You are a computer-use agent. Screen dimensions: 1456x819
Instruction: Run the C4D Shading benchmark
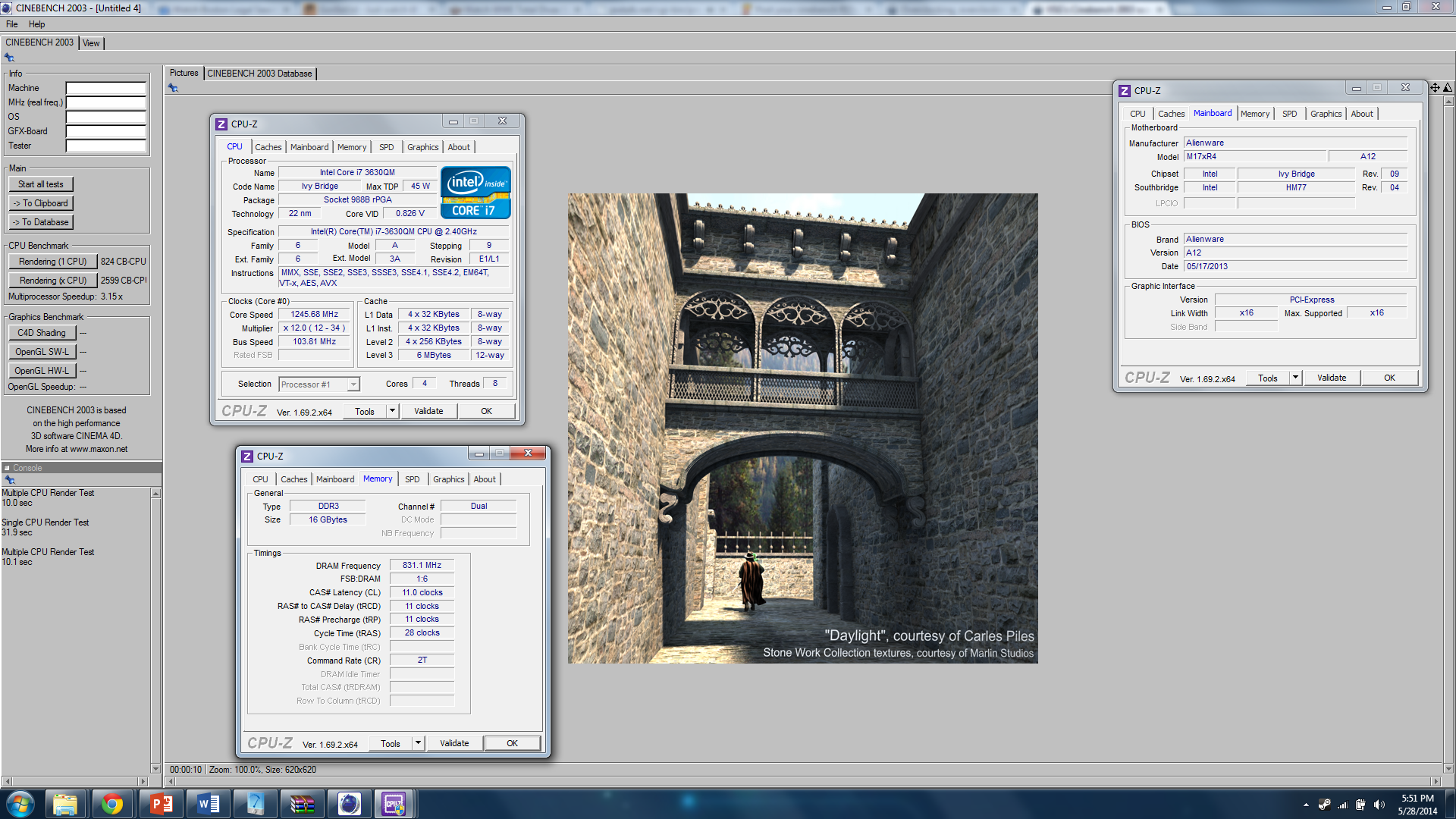point(42,333)
